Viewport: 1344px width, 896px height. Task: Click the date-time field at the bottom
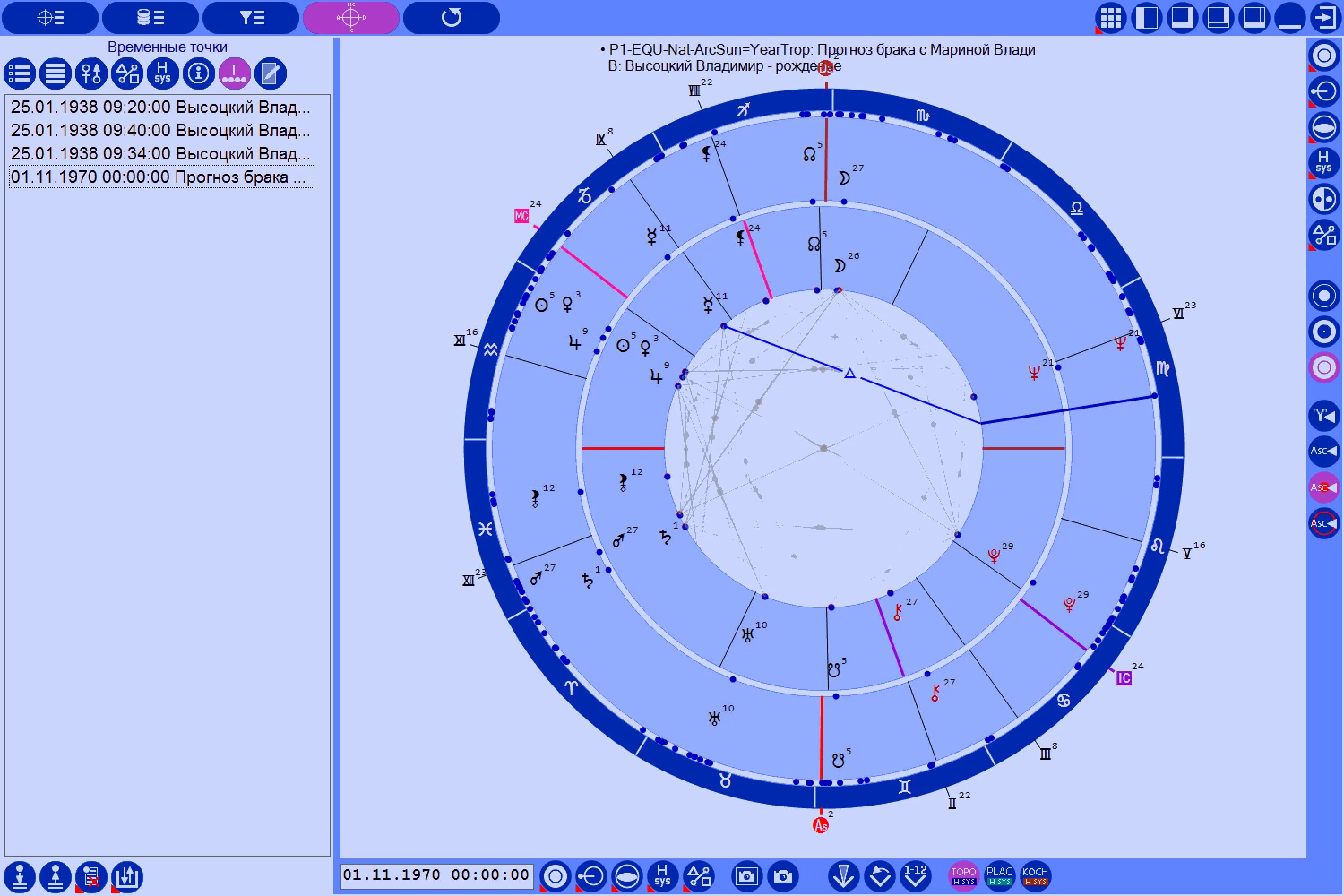click(x=436, y=875)
